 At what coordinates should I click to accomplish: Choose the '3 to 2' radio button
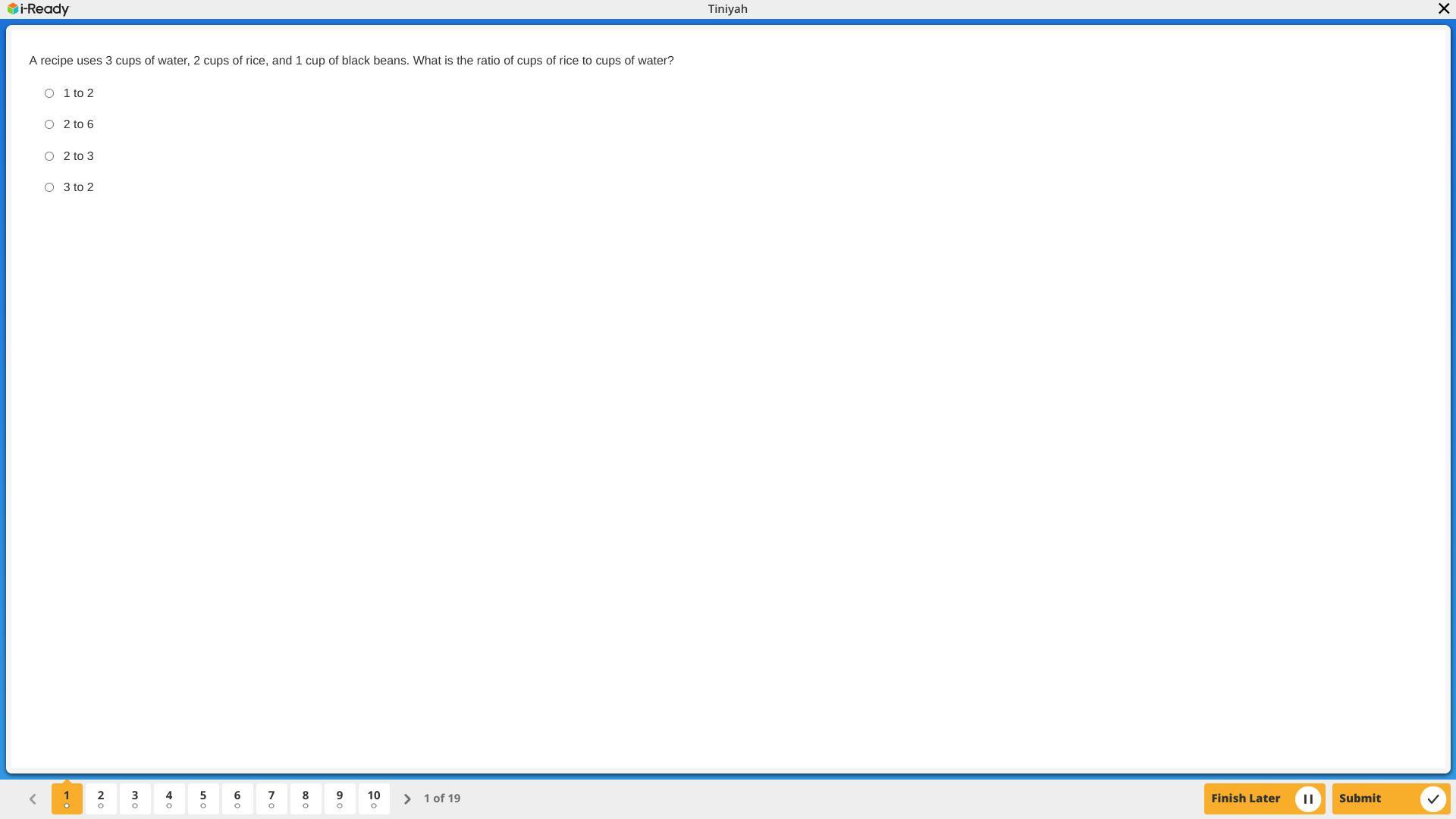(49, 187)
